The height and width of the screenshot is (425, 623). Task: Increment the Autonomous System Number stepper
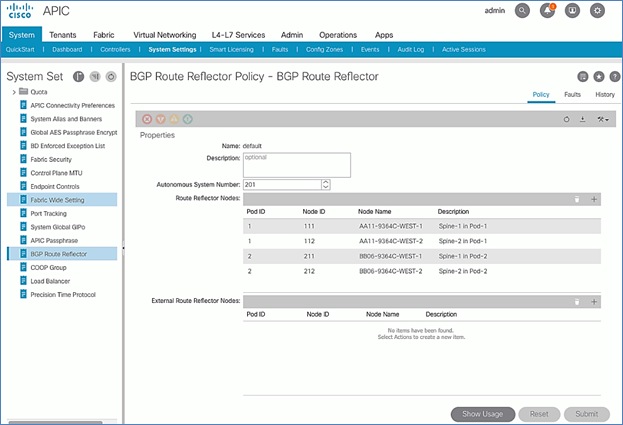pos(326,182)
